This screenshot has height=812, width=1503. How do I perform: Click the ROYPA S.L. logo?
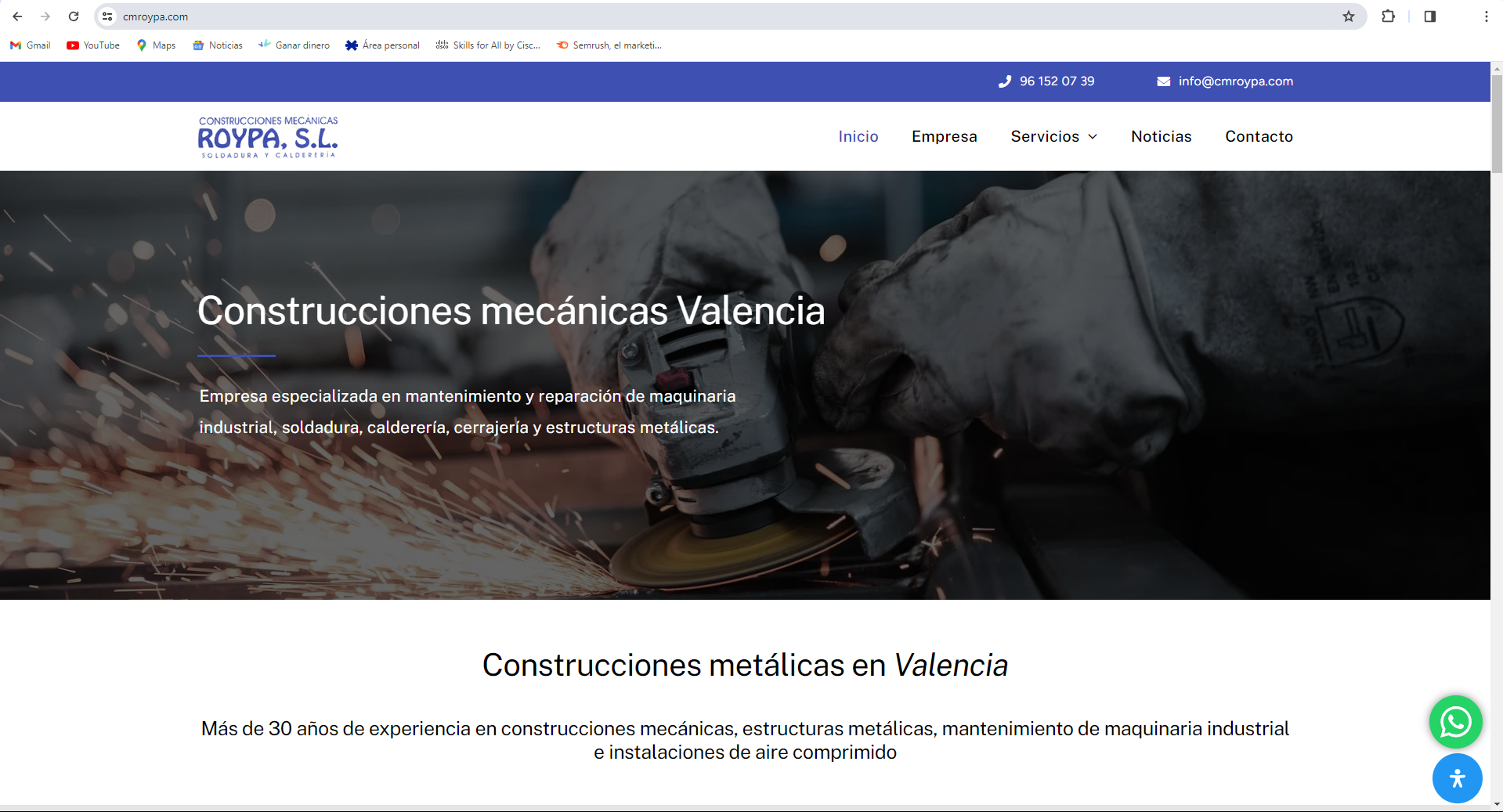pyautogui.click(x=268, y=137)
